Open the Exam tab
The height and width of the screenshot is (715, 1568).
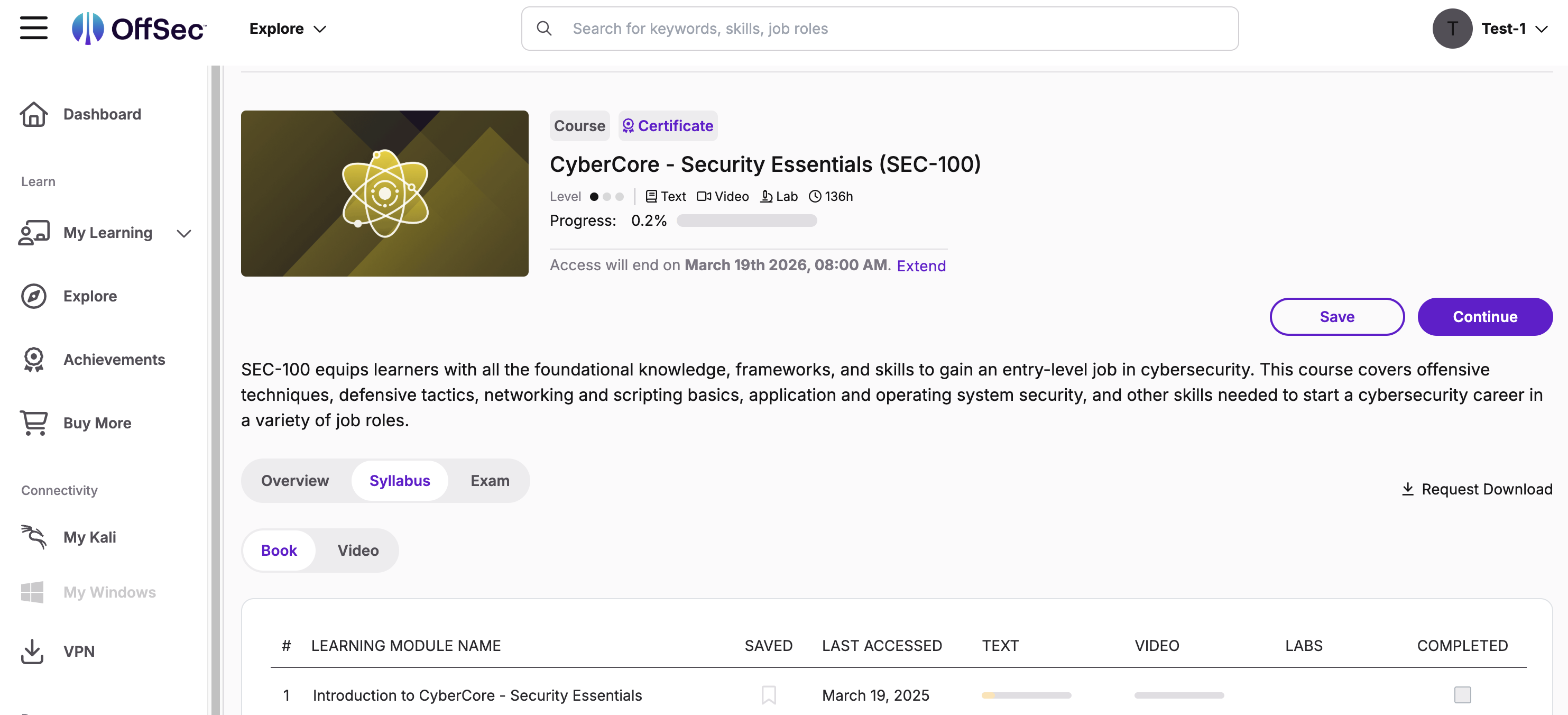click(490, 481)
